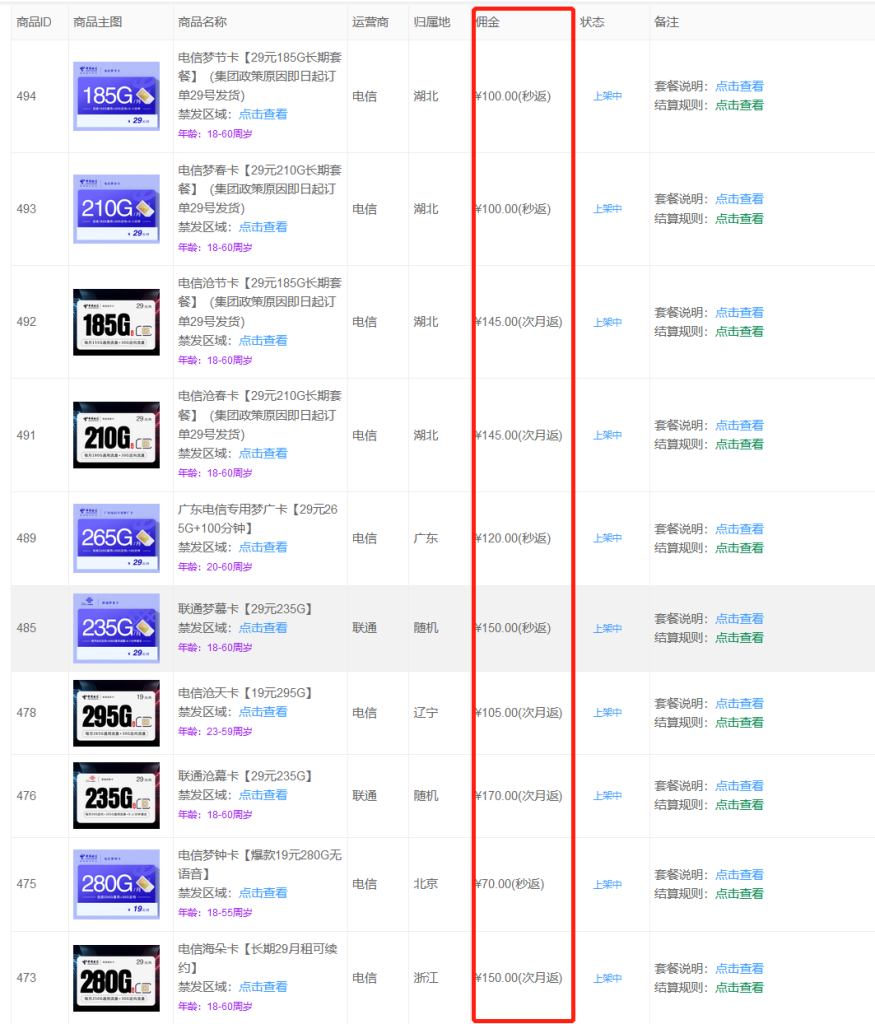The image size is (875, 1024).
Task: Open the 280G thumbnail for product 475
Action: (116, 884)
